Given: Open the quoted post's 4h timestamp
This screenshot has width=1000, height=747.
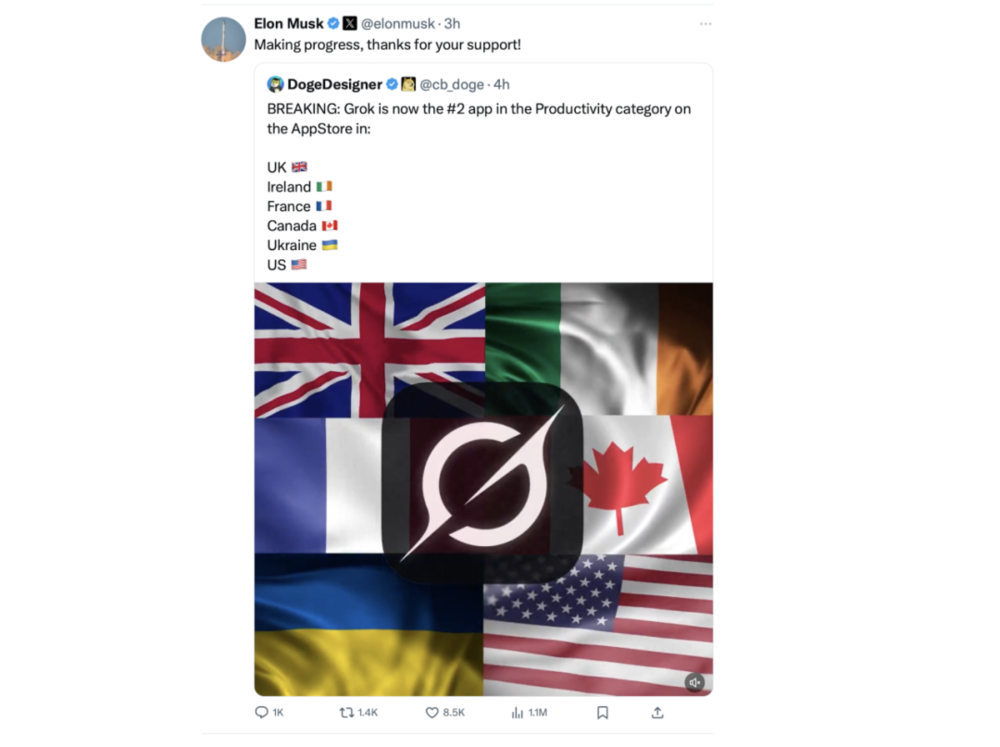Looking at the screenshot, I should 502,85.
